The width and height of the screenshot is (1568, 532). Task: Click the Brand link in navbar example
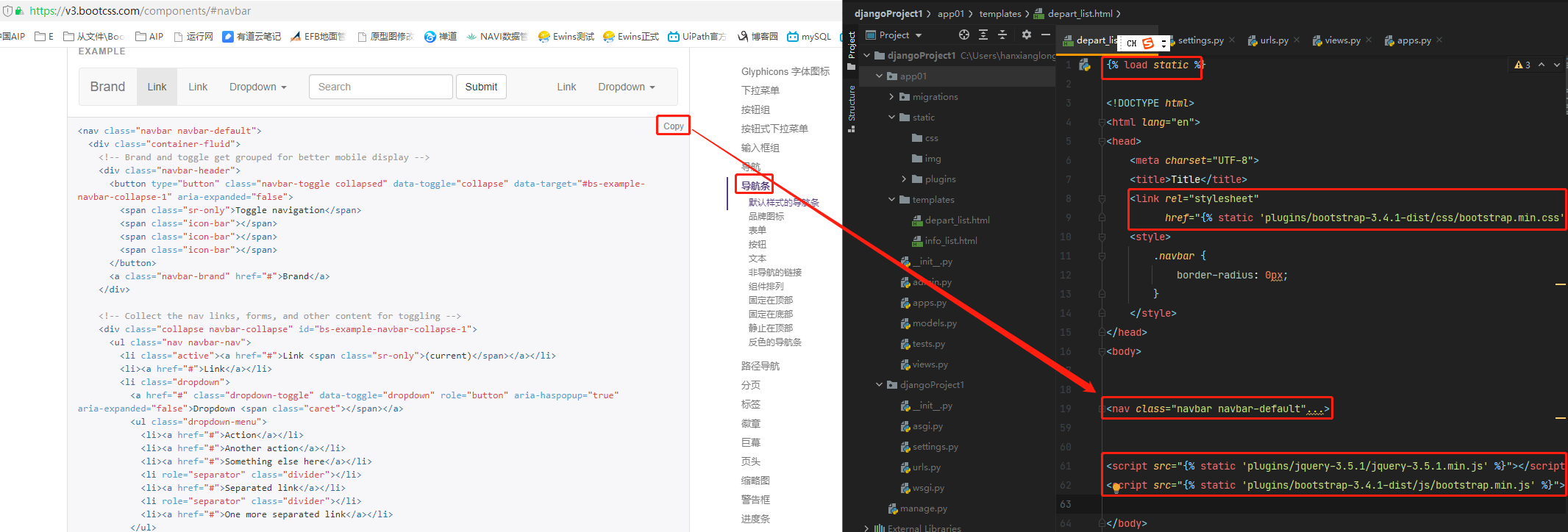point(107,87)
